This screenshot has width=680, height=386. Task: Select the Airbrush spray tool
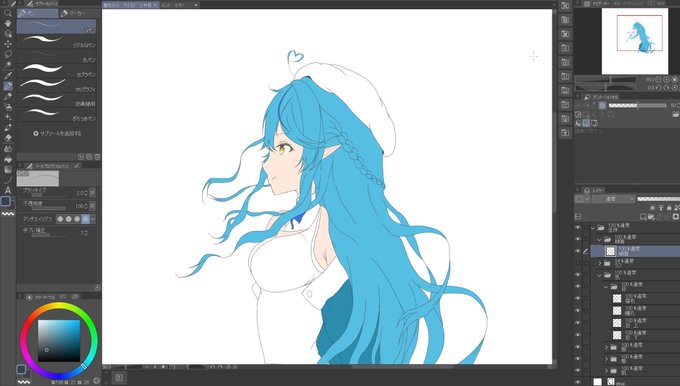(8, 107)
